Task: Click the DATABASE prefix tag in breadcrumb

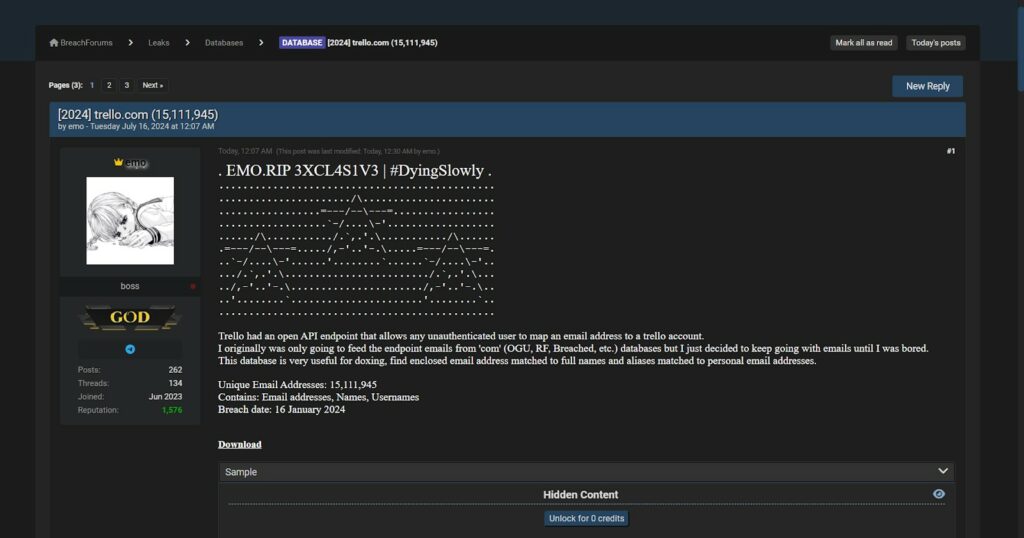Action: (301, 43)
